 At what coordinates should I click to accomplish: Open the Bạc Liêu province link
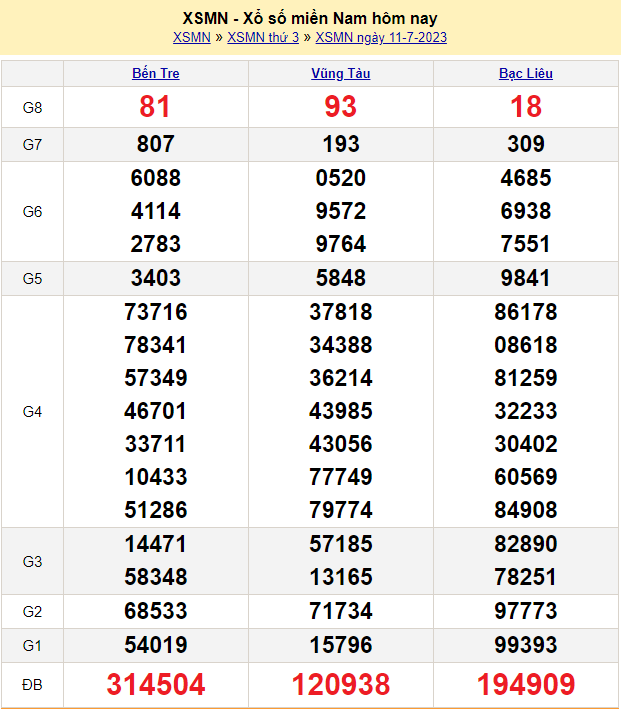pyautogui.click(x=526, y=73)
